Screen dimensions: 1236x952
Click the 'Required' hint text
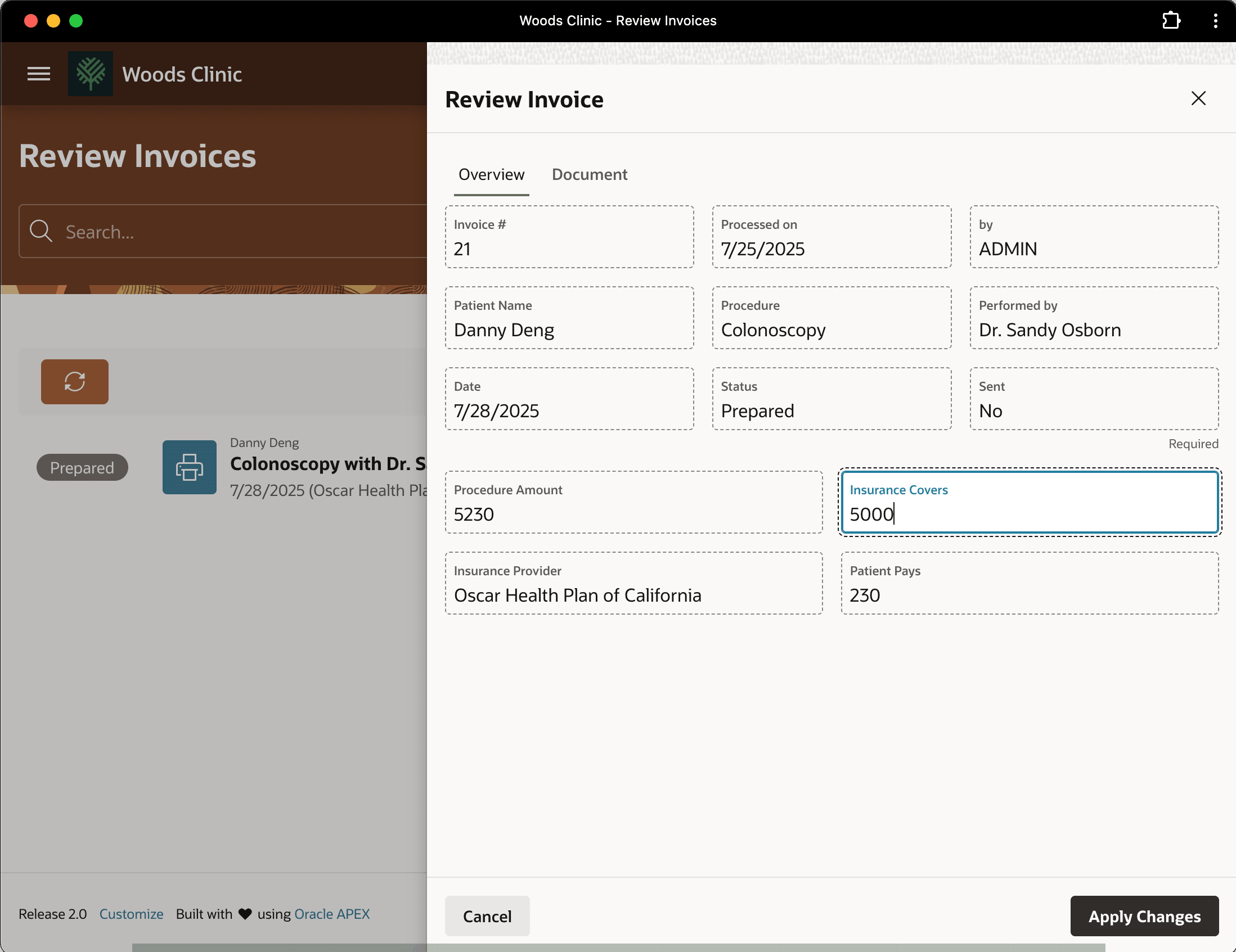[x=1193, y=444]
